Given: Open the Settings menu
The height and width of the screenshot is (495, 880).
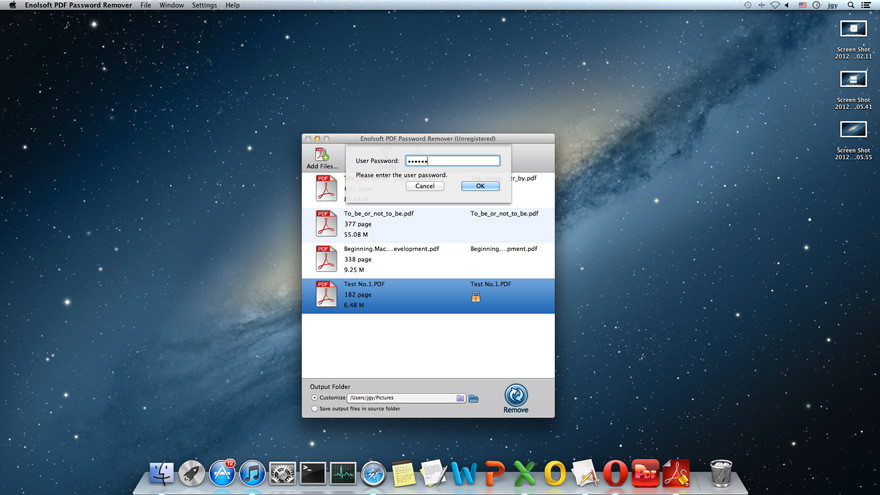Looking at the screenshot, I should click(x=204, y=5).
